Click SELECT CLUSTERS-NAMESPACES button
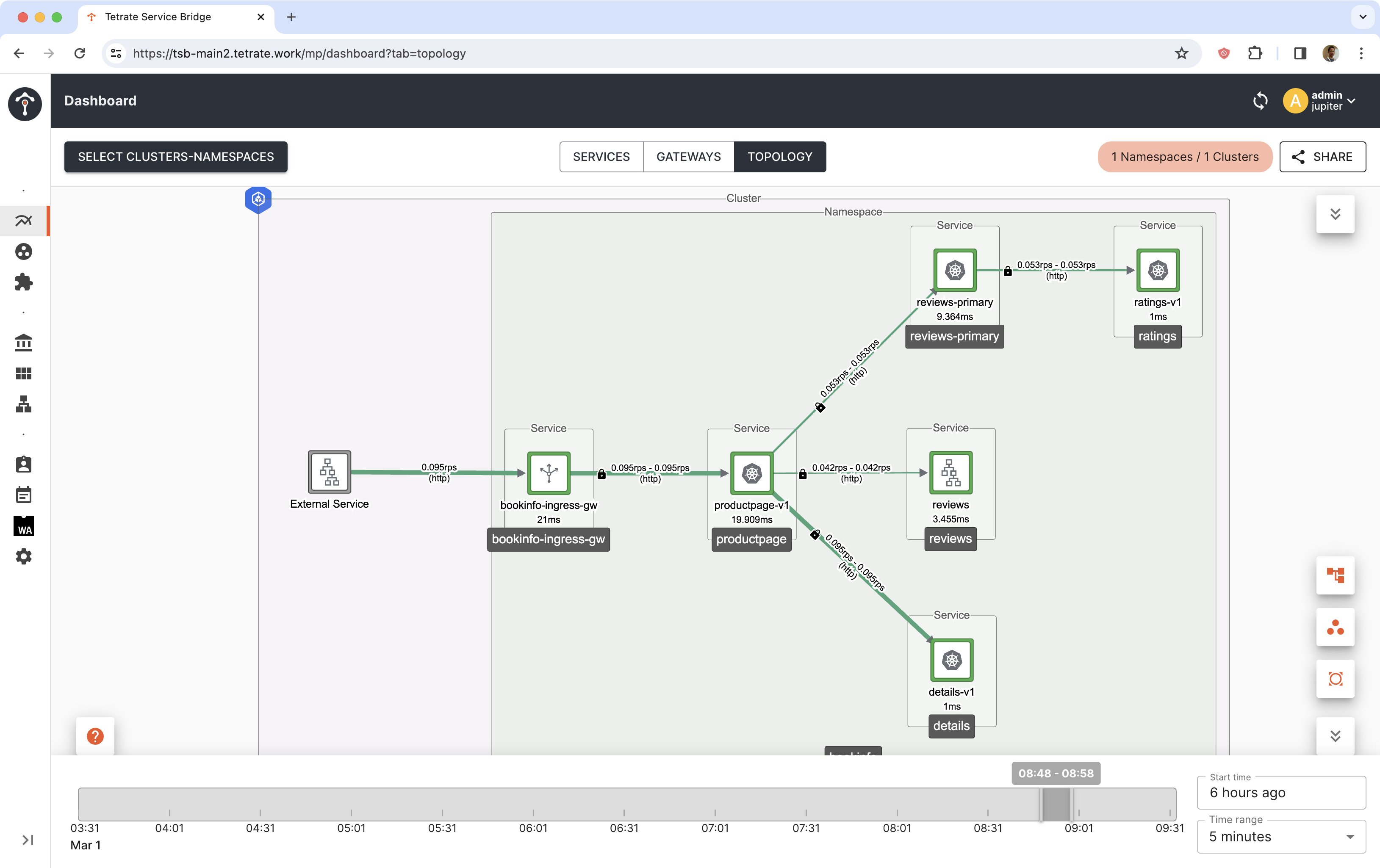Image resolution: width=1380 pixels, height=868 pixels. pyautogui.click(x=176, y=157)
